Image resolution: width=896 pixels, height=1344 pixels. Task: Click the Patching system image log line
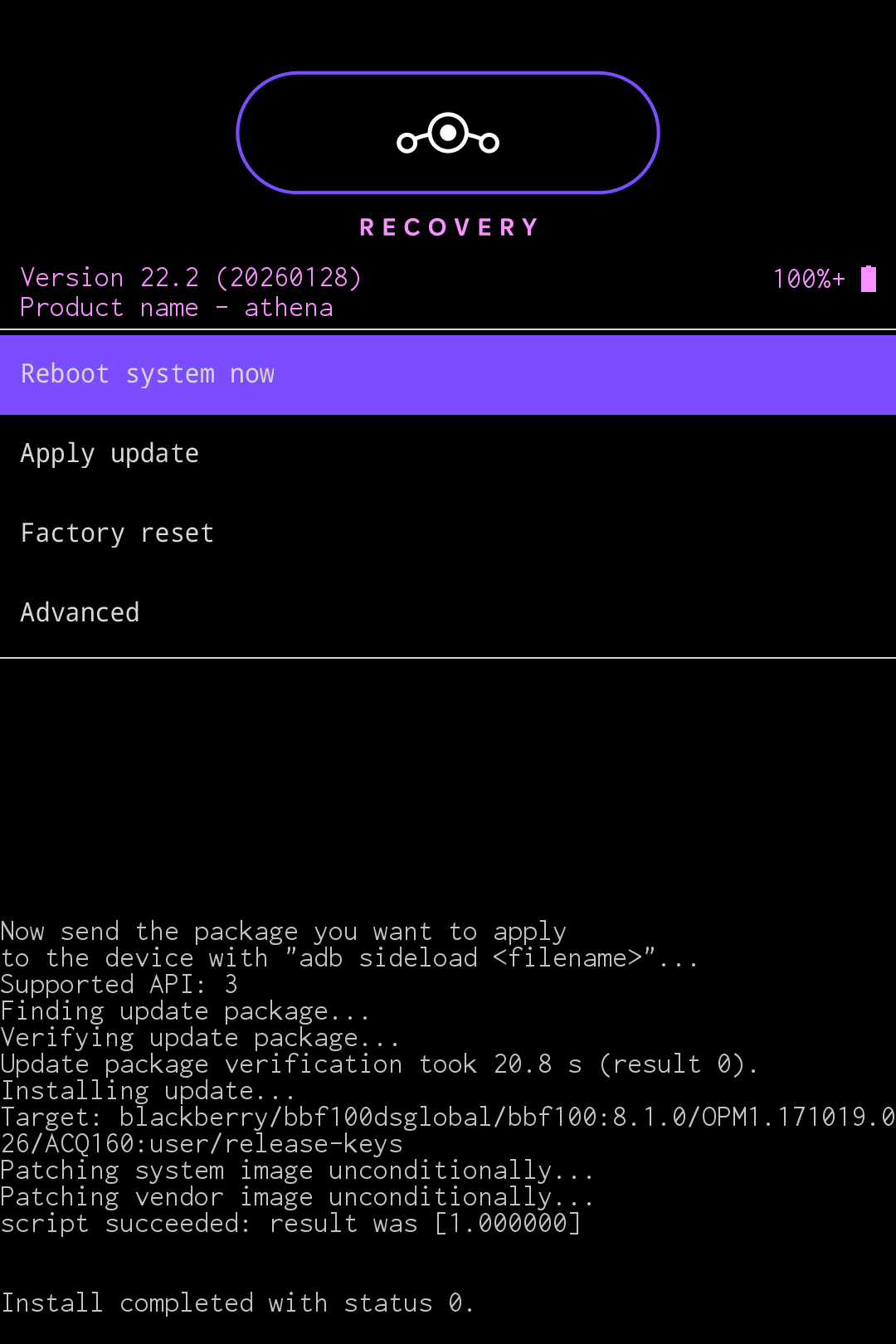coord(296,1170)
